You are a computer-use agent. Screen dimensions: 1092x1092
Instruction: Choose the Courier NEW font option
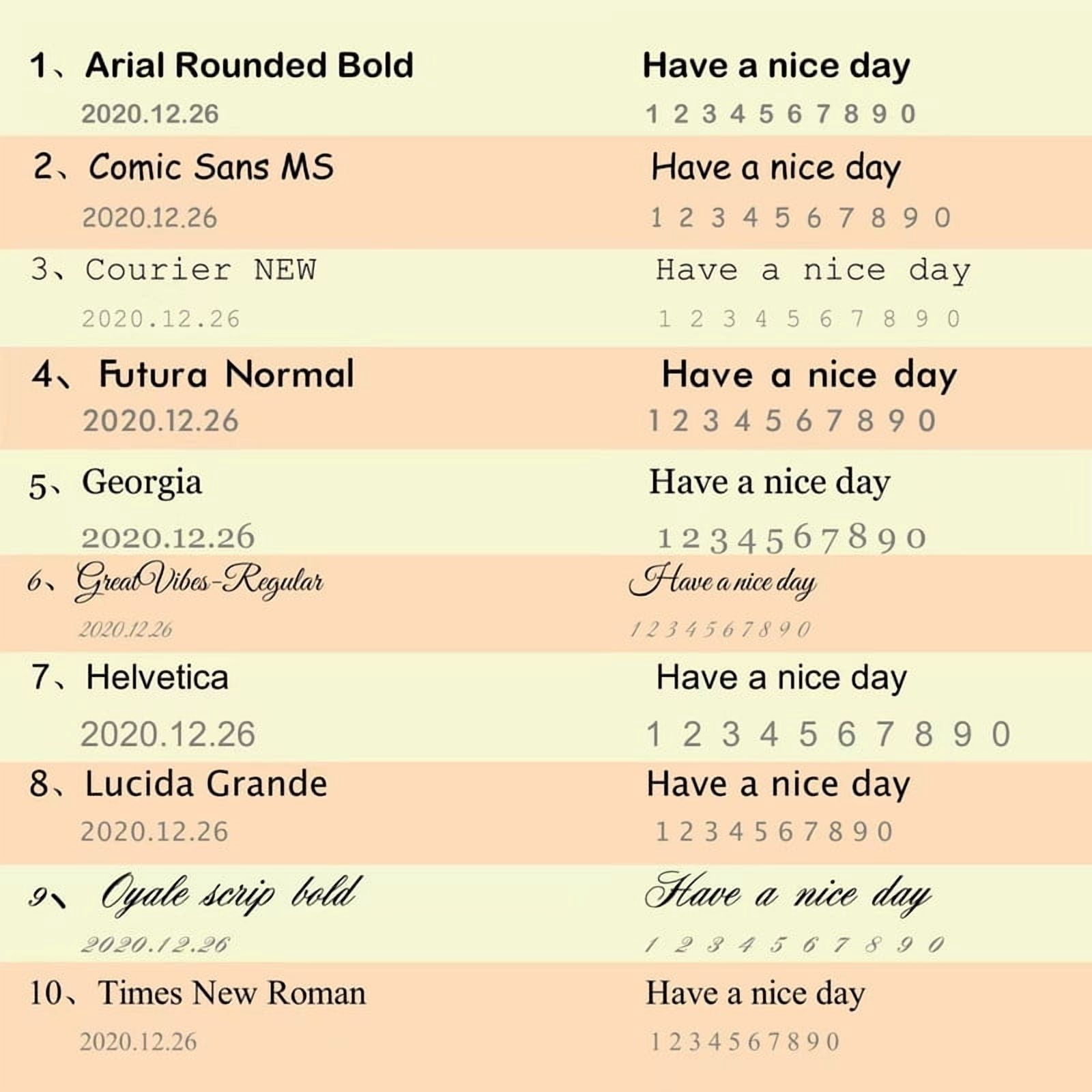(201, 270)
